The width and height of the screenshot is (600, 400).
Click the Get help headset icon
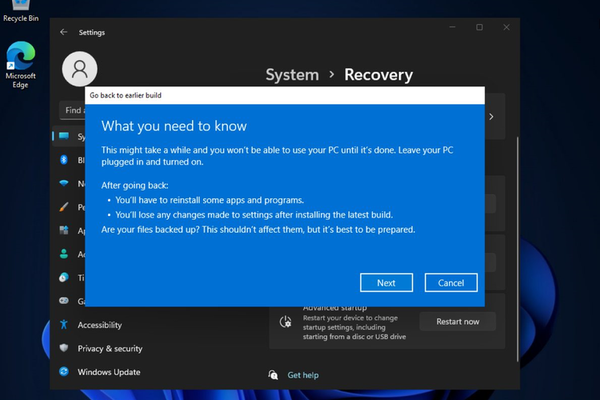pos(273,375)
